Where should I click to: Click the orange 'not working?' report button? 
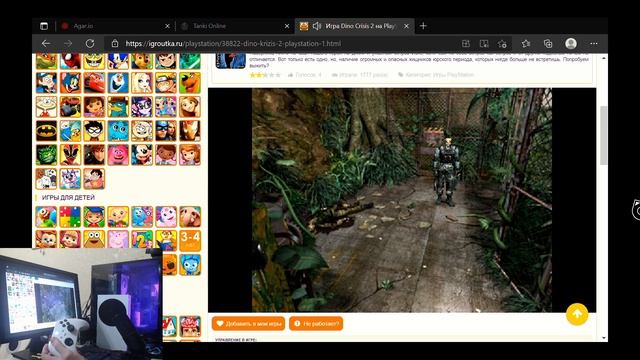[316, 324]
